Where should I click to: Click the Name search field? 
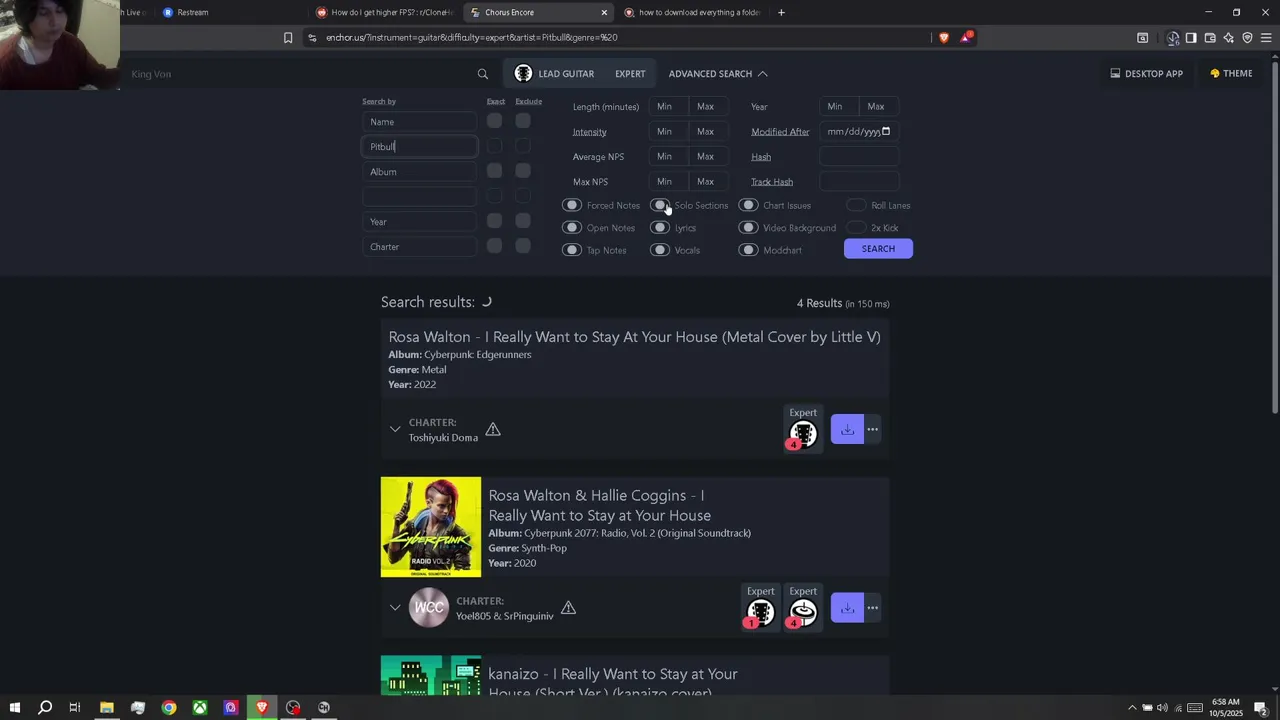[x=420, y=122]
